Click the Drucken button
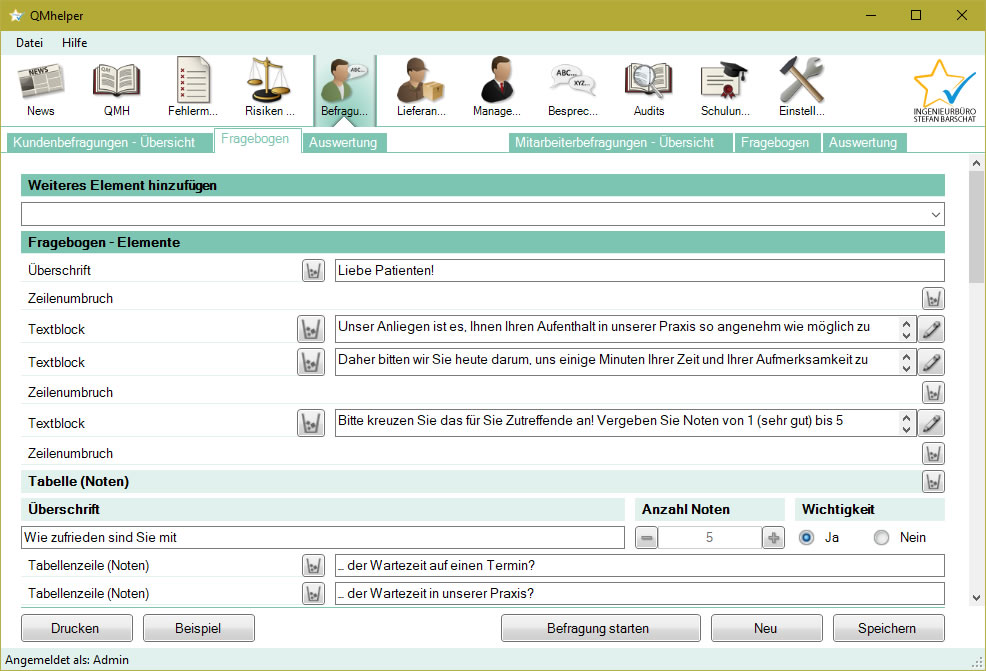Screen dimensions: 986x671 75,628
